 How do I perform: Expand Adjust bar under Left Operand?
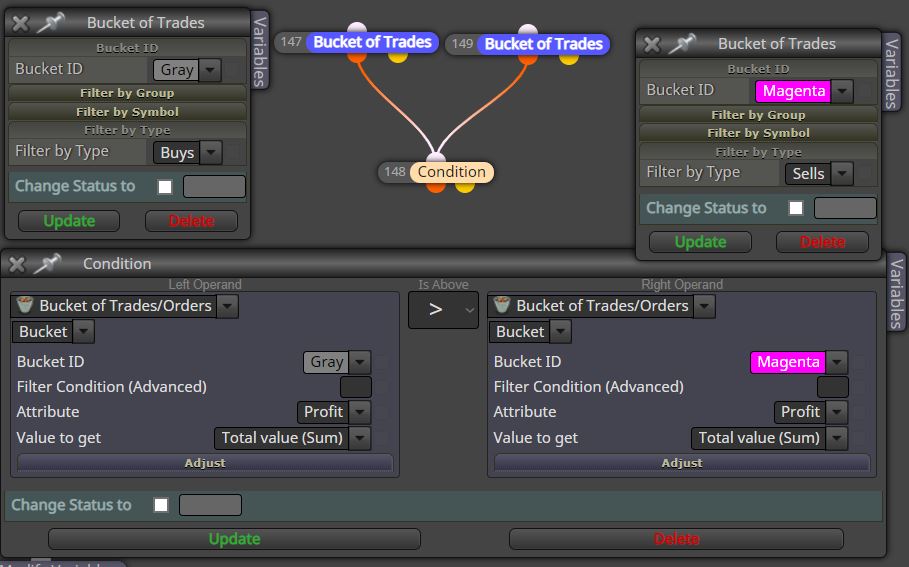coord(205,463)
